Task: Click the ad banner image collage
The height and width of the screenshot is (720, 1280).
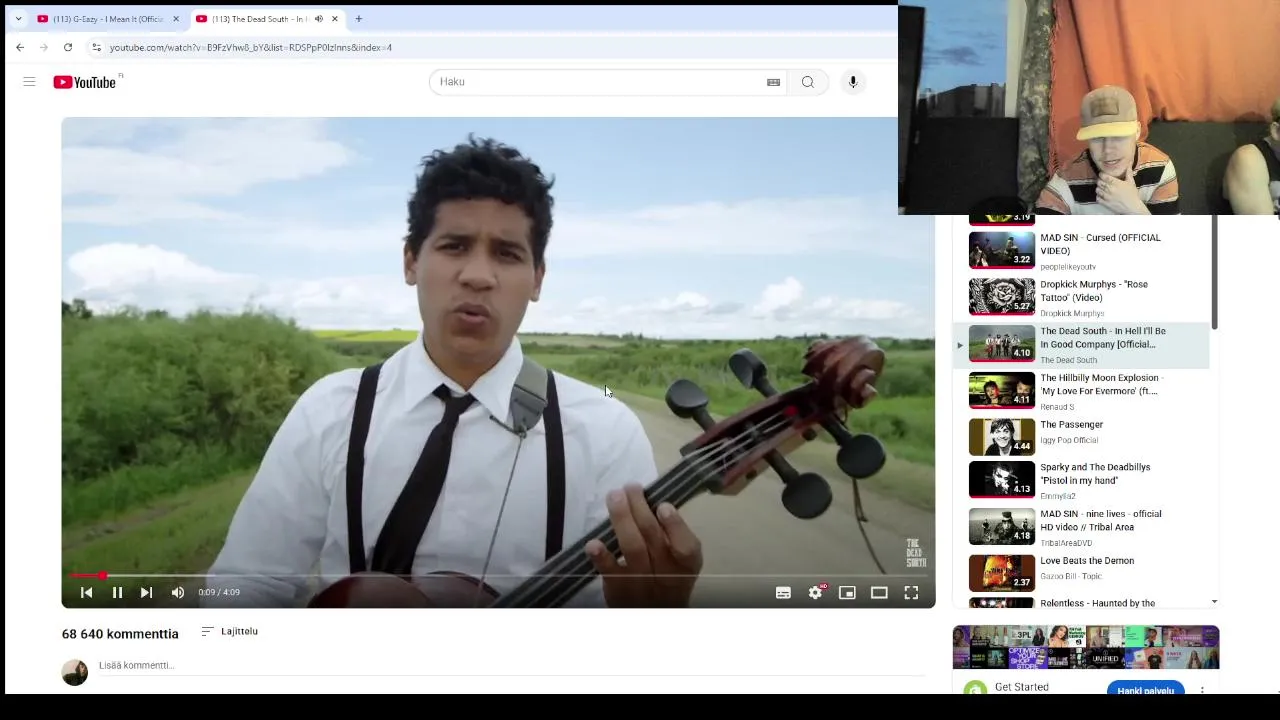Action: tap(1086, 648)
